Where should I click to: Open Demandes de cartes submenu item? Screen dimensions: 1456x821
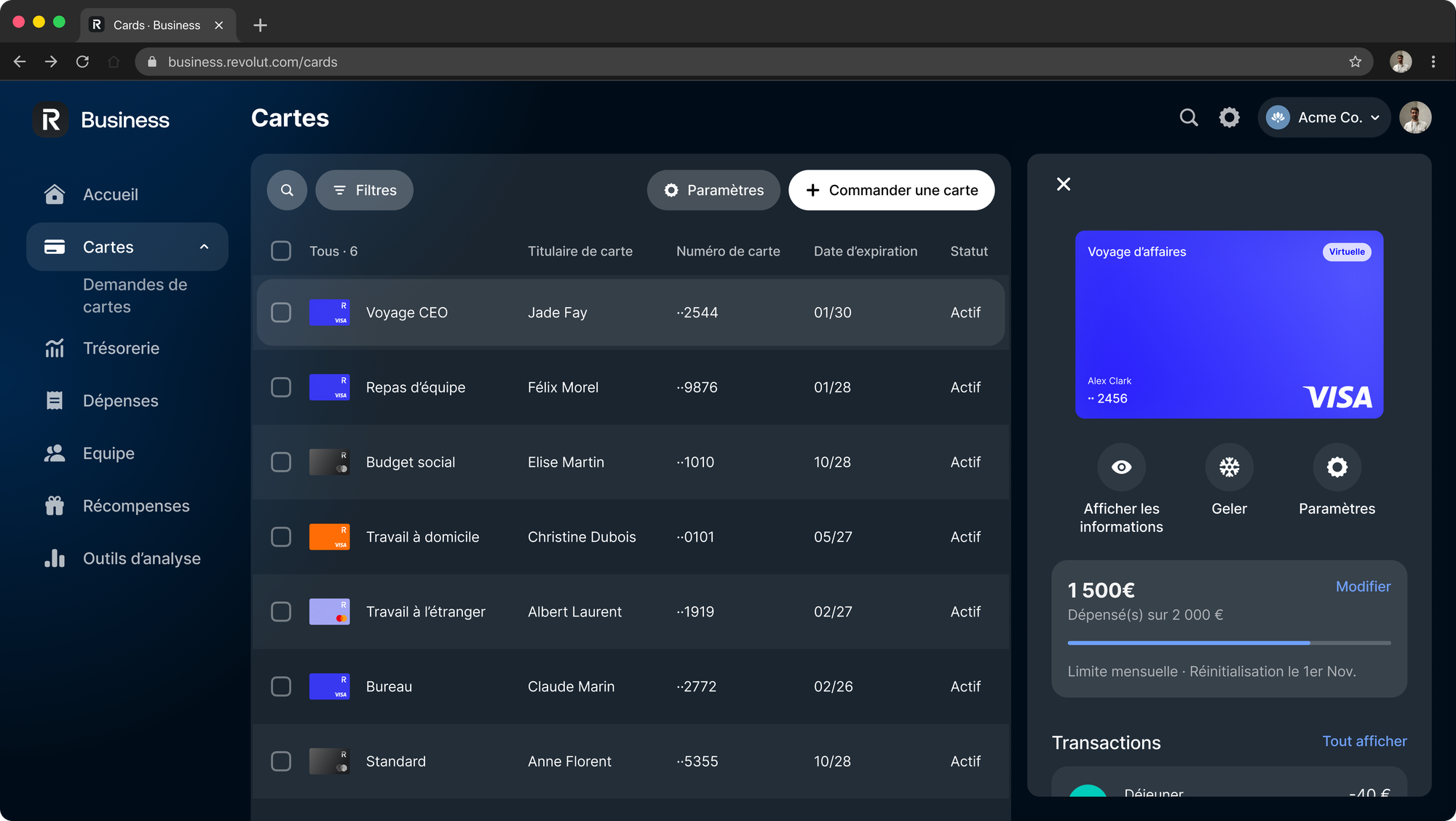click(135, 296)
